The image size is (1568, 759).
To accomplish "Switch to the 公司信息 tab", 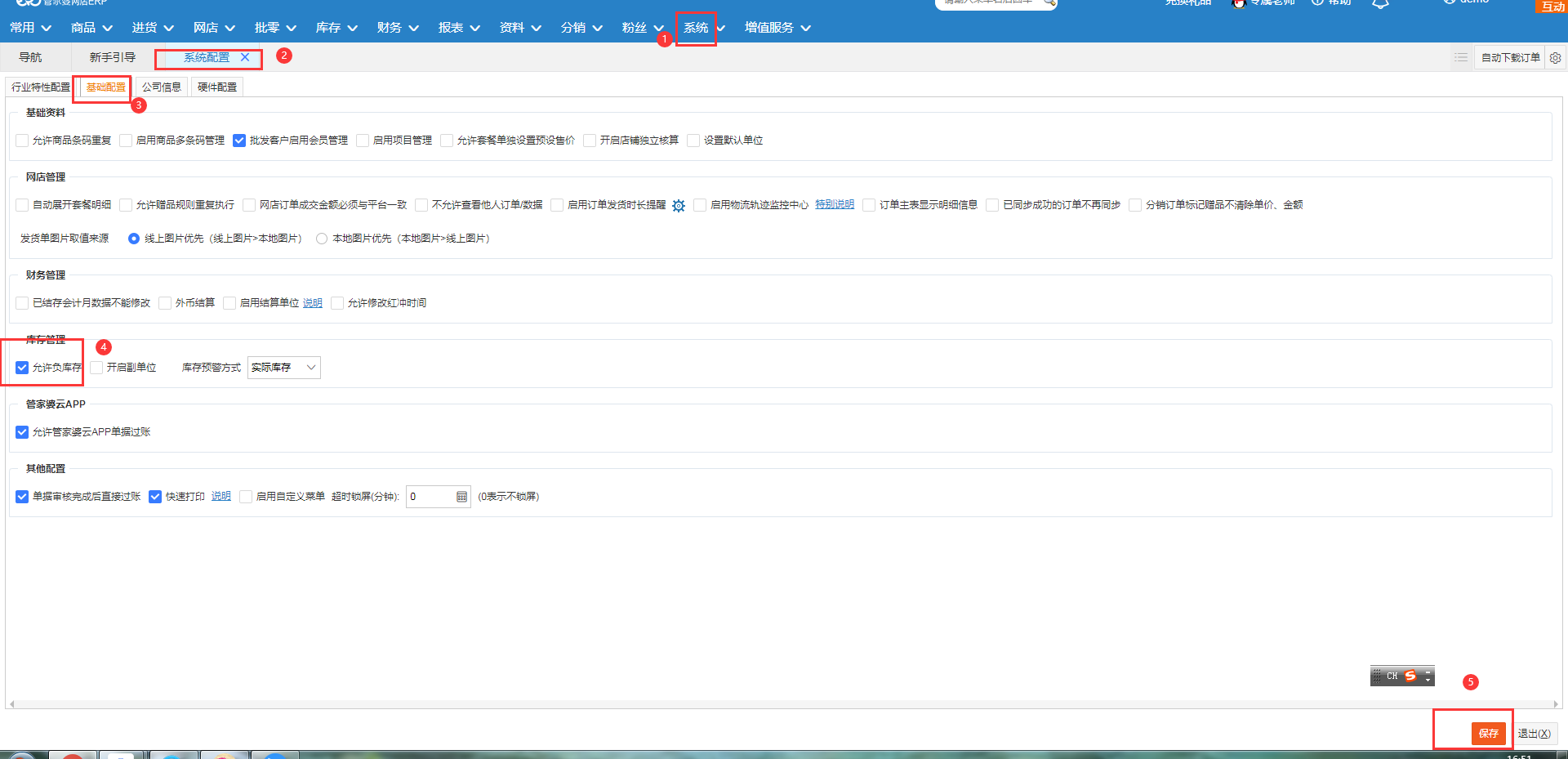I will [161, 87].
